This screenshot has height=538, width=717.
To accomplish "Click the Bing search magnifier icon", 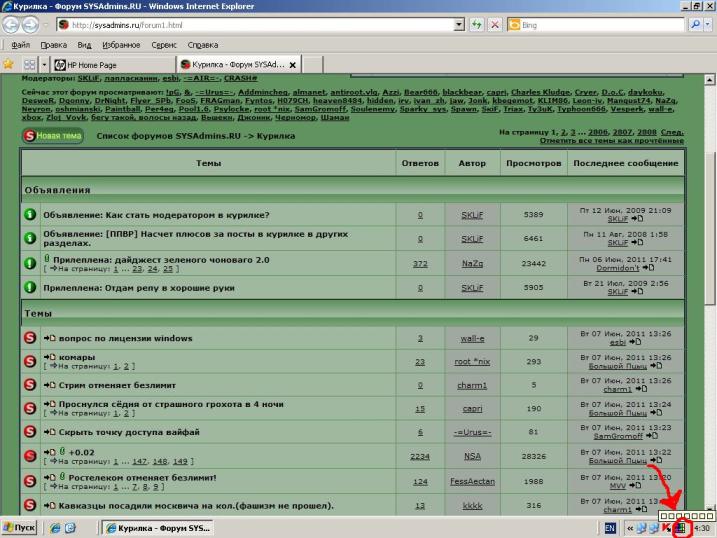I will tap(695, 25).
